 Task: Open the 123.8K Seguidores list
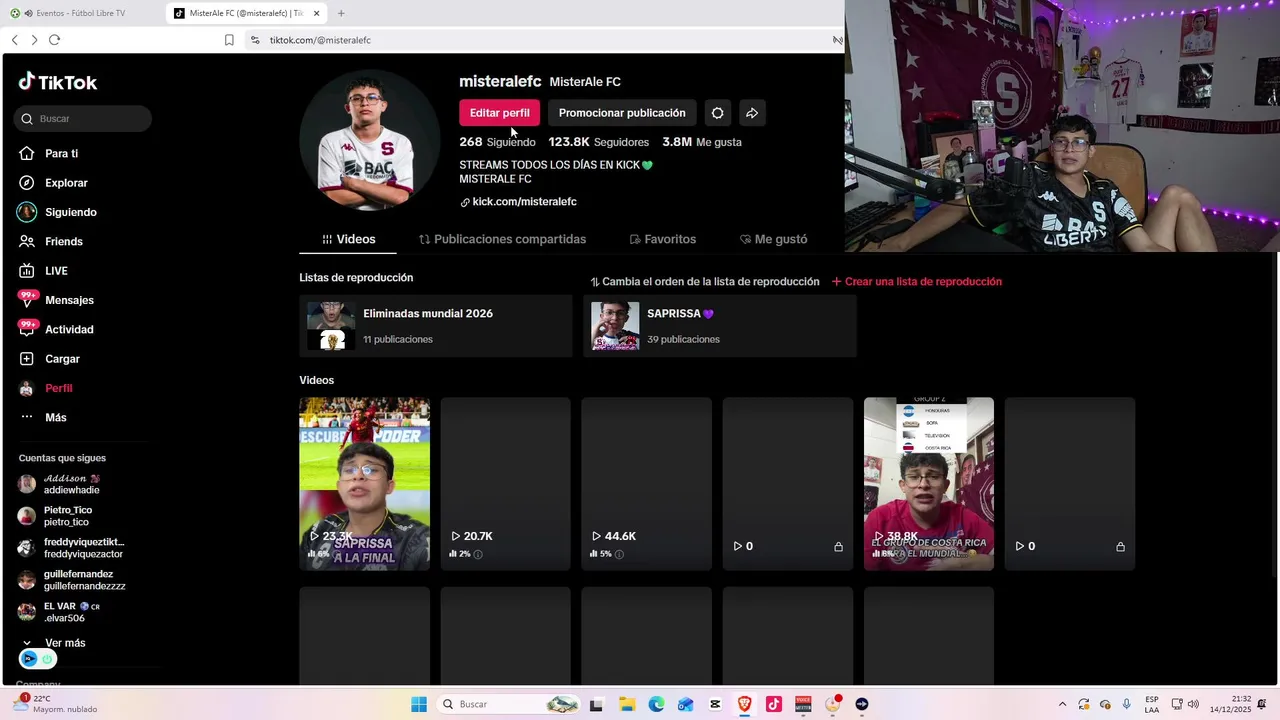point(598,142)
